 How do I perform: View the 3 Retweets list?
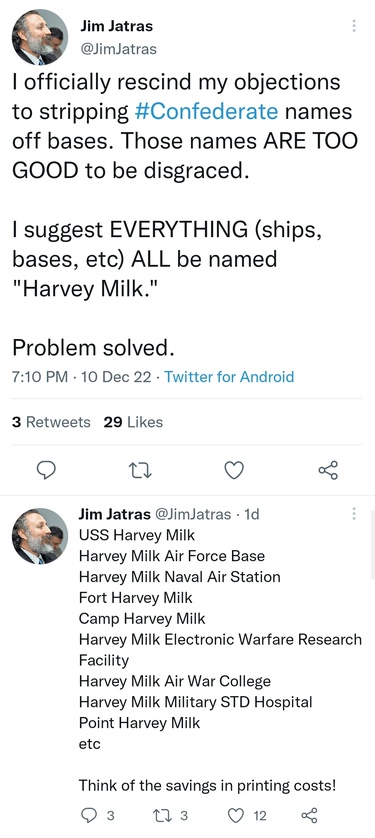(51, 422)
